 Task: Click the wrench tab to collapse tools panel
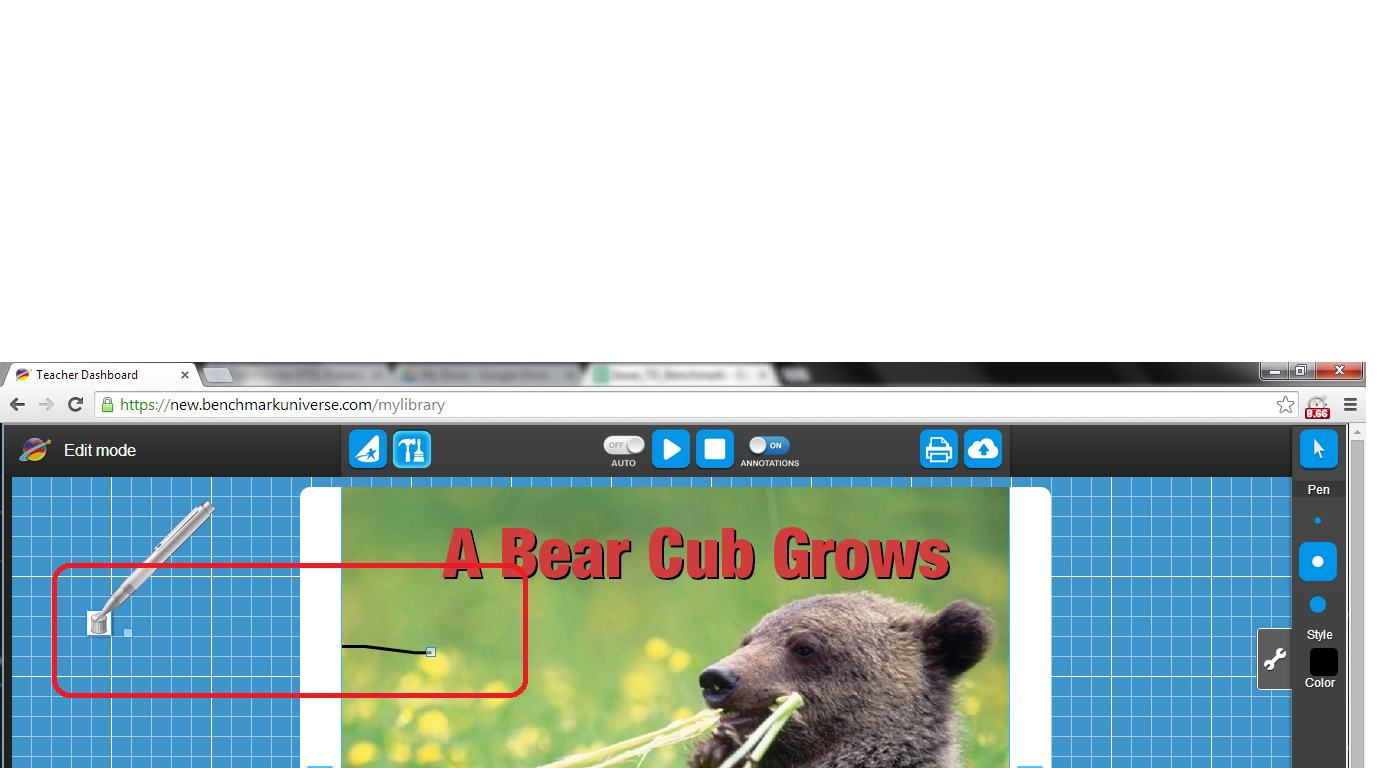pyautogui.click(x=1275, y=659)
